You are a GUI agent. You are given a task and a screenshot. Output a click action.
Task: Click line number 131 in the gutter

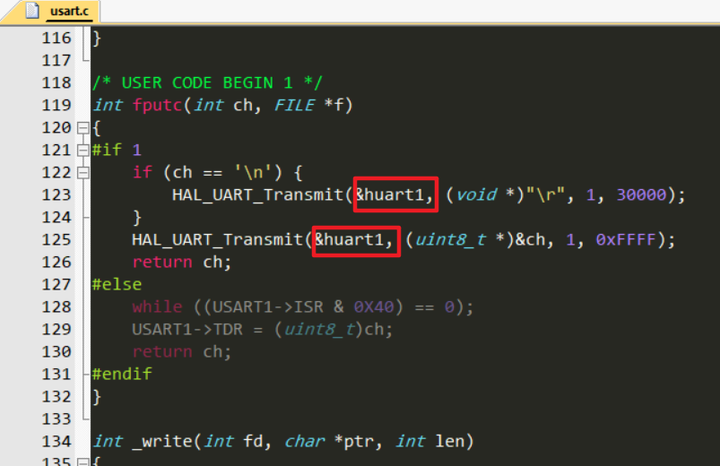pyautogui.click(x=56, y=374)
